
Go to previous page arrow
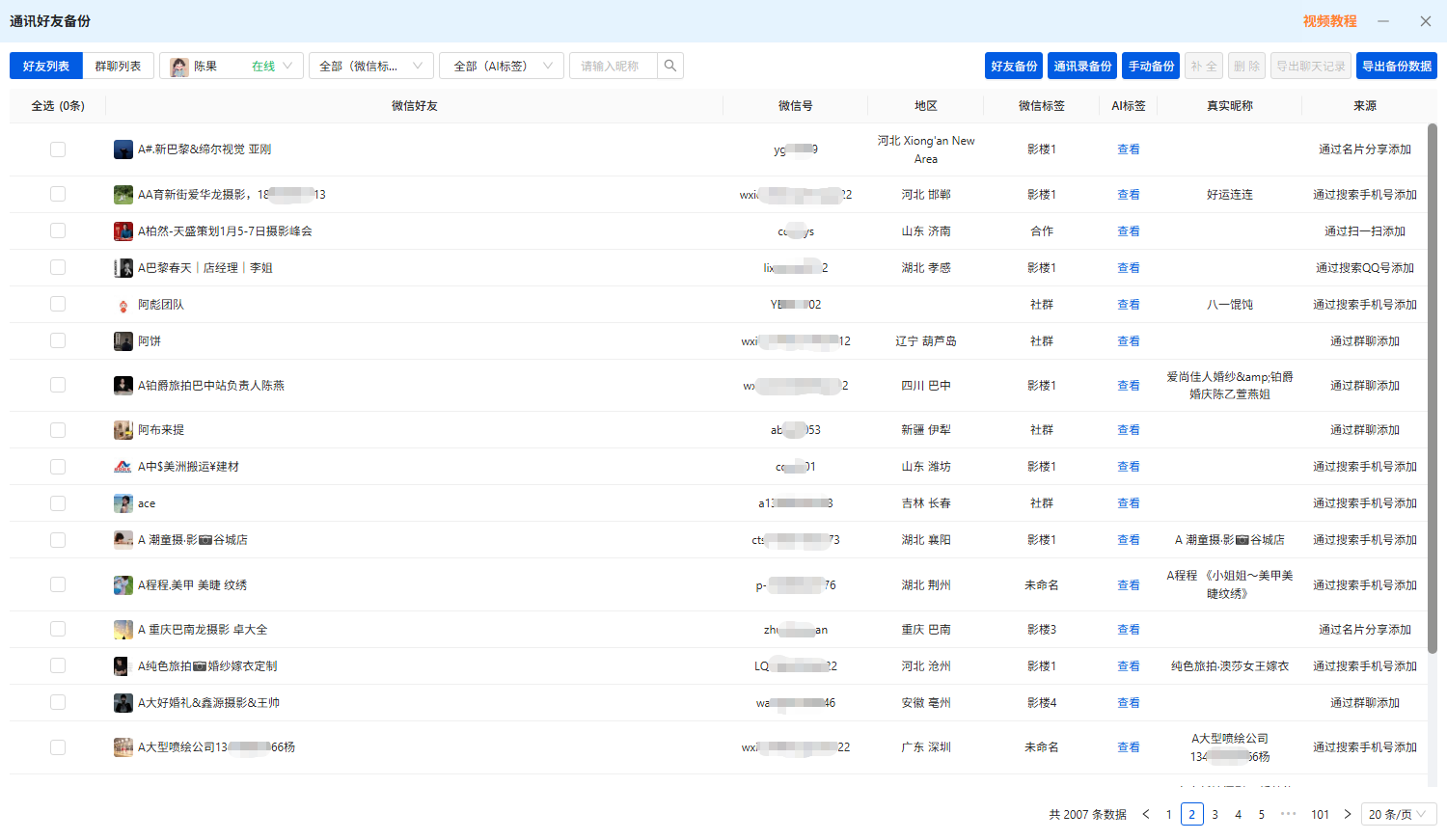click(1146, 815)
